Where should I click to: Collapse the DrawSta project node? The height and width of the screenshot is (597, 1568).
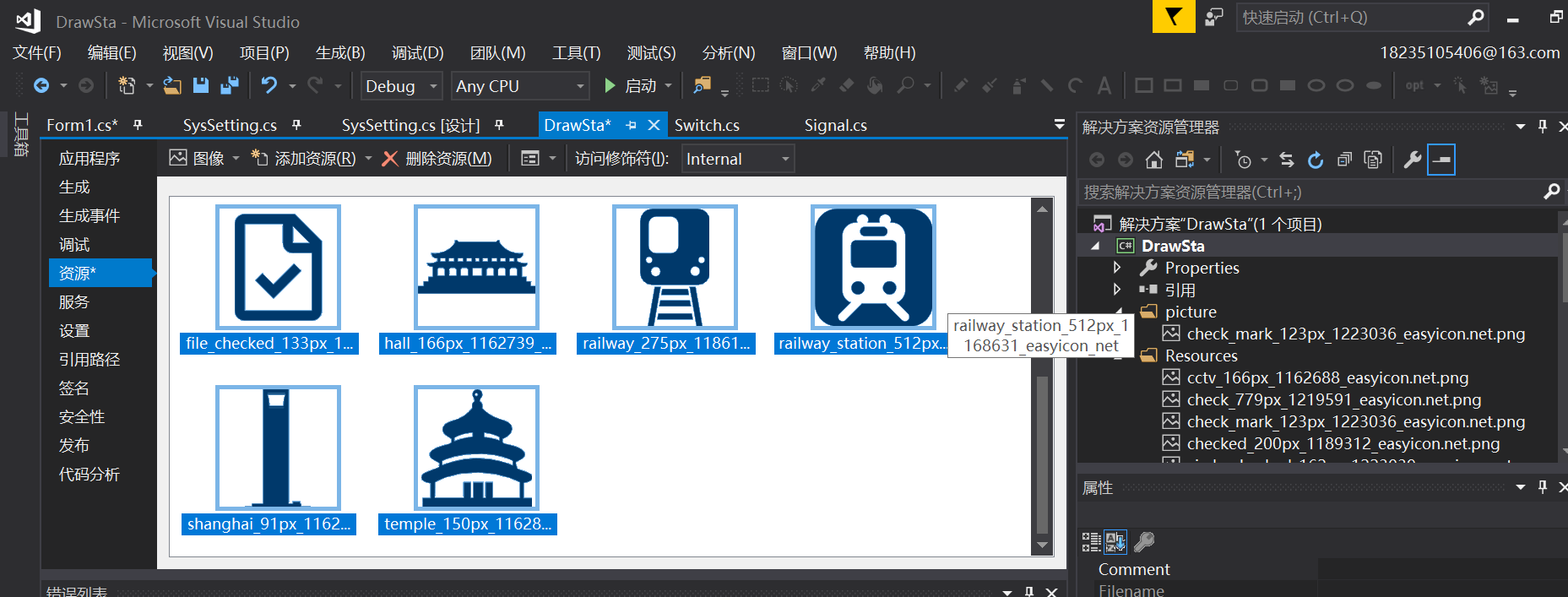tap(1096, 246)
